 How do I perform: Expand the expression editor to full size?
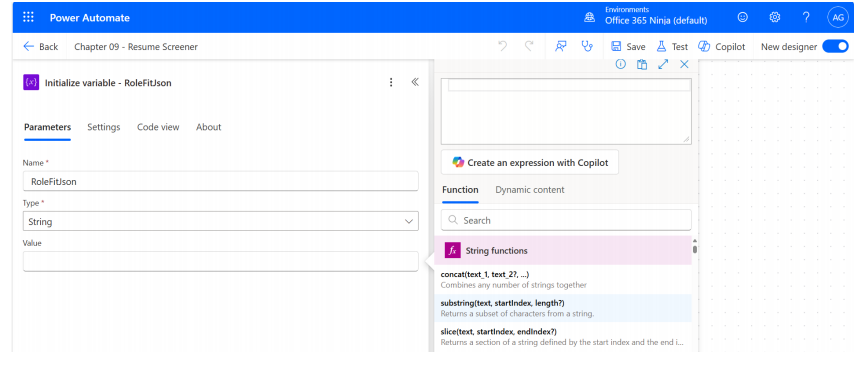[x=663, y=64]
